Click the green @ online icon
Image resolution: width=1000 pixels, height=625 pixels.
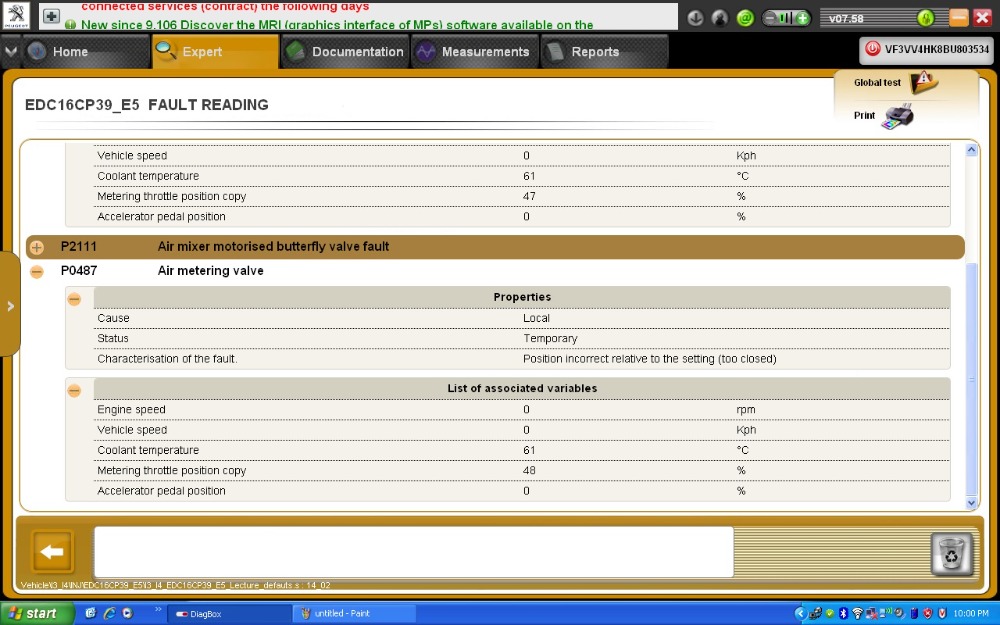tap(745, 18)
